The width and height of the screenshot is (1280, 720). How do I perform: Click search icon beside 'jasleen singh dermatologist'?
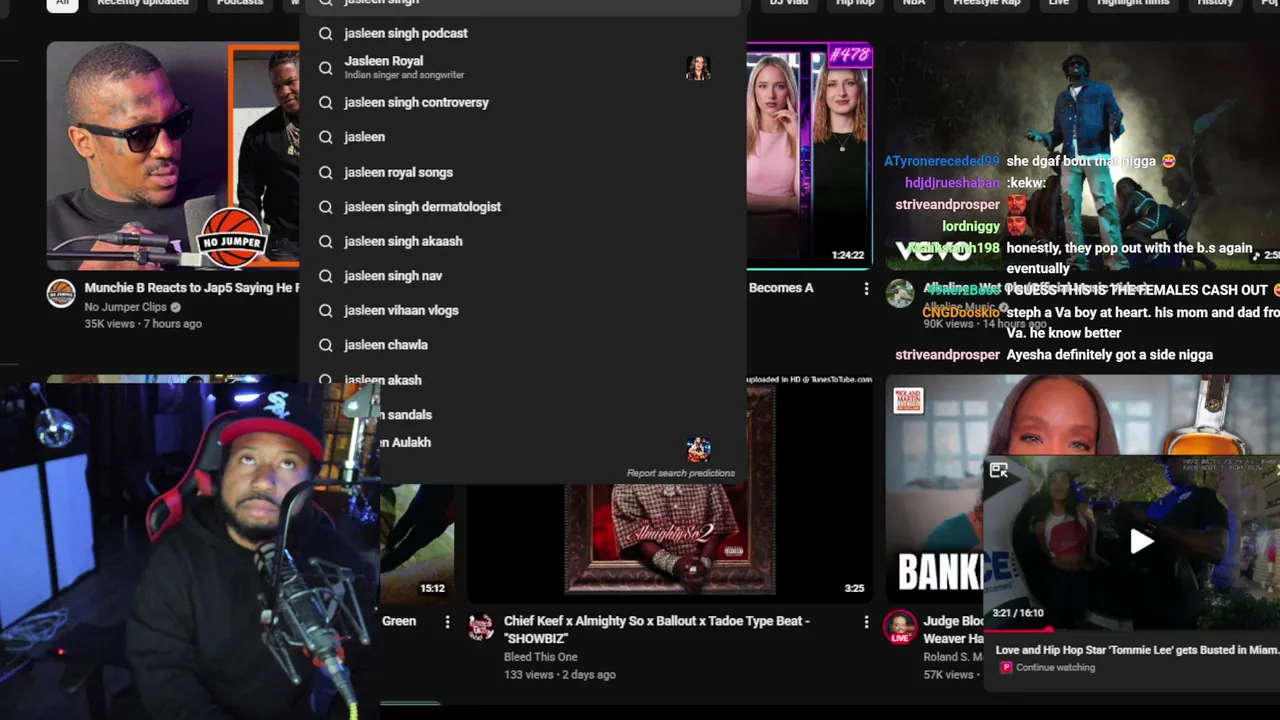[x=325, y=207]
